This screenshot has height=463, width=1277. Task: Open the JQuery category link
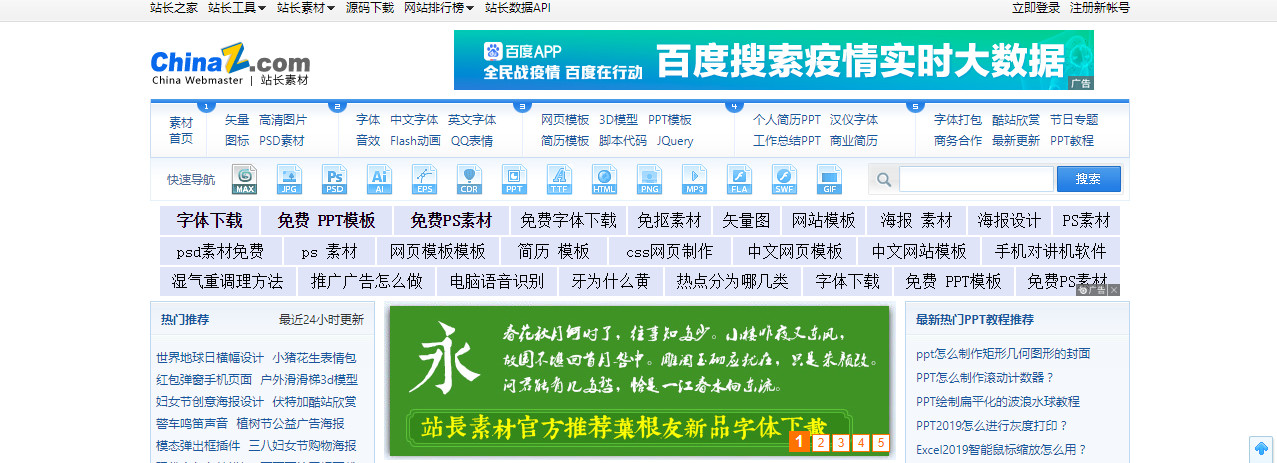pyautogui.click(x=675, y=141)
